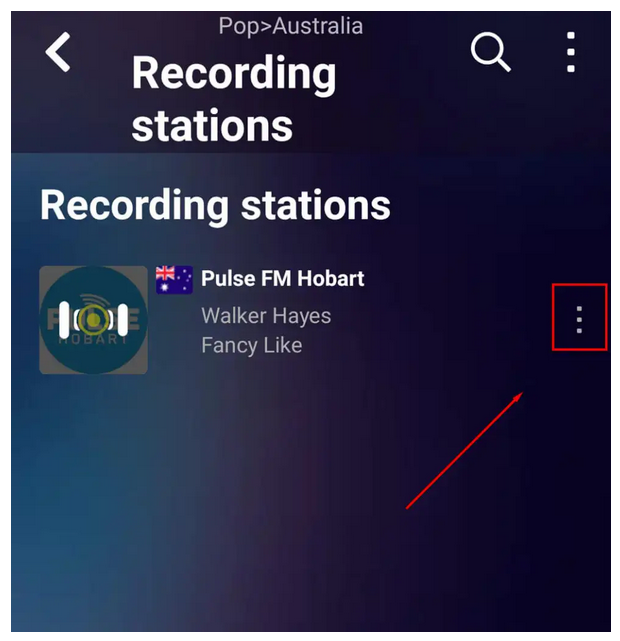Screen dimensions: 620x641
Task: Tap the Walker Hayes artist text
Action: (266, 316)
